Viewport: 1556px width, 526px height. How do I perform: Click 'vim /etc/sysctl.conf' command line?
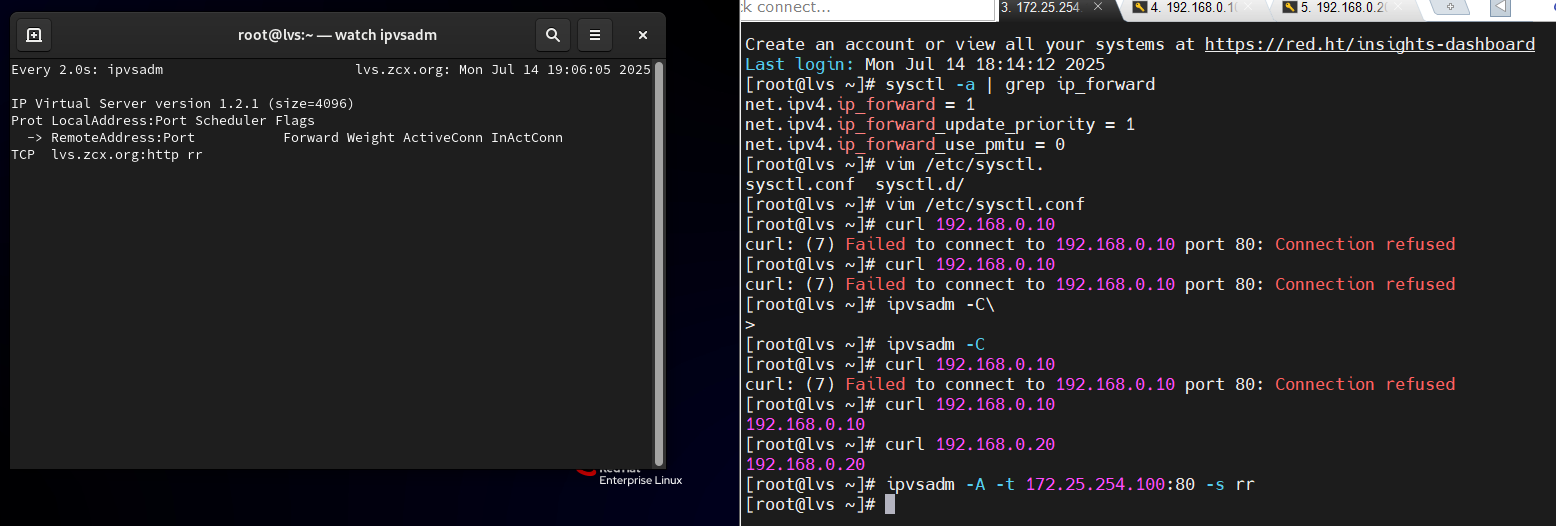pos(985,204)
